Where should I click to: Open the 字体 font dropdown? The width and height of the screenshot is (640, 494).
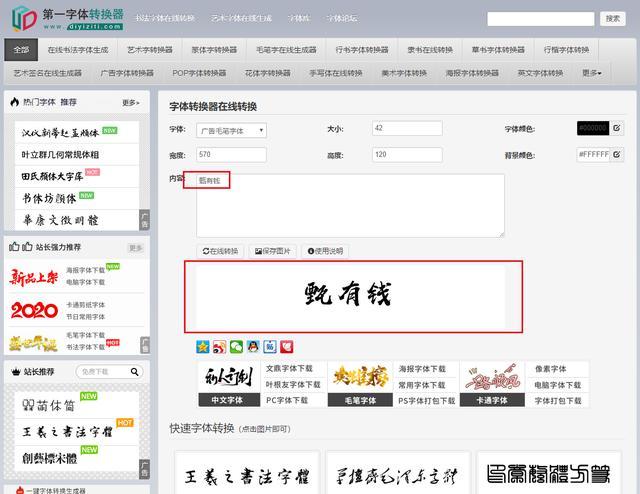(231, 131)
